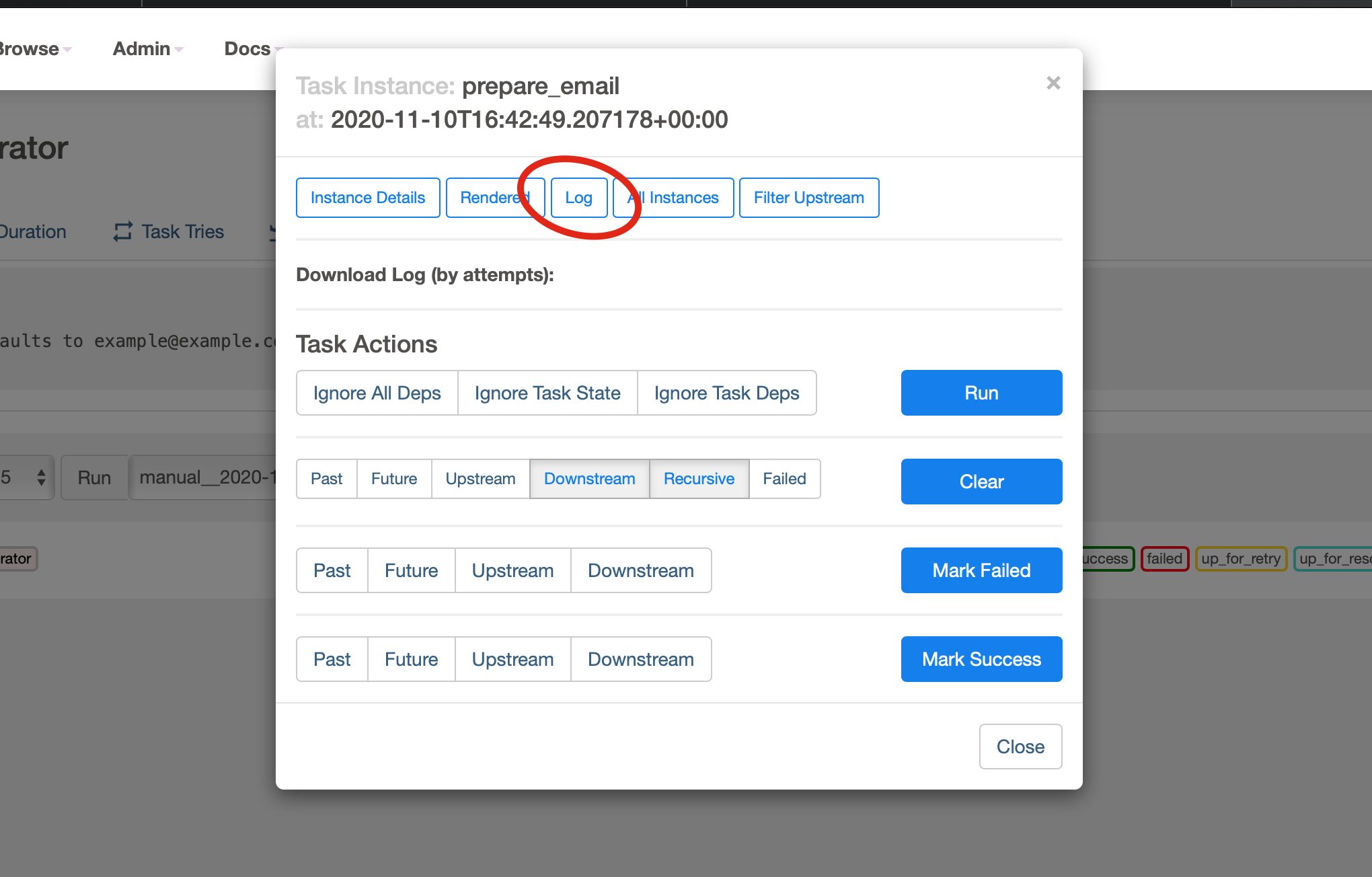Close the Task Instance modal with X
This screenshot has height=877, width=1372.
[x=1053, y=83]
